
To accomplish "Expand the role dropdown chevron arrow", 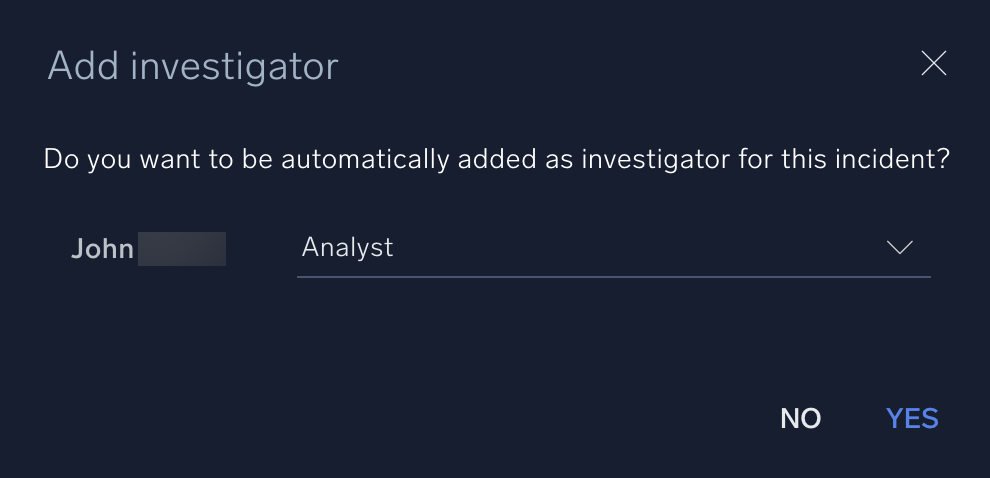I will [900, 247].
